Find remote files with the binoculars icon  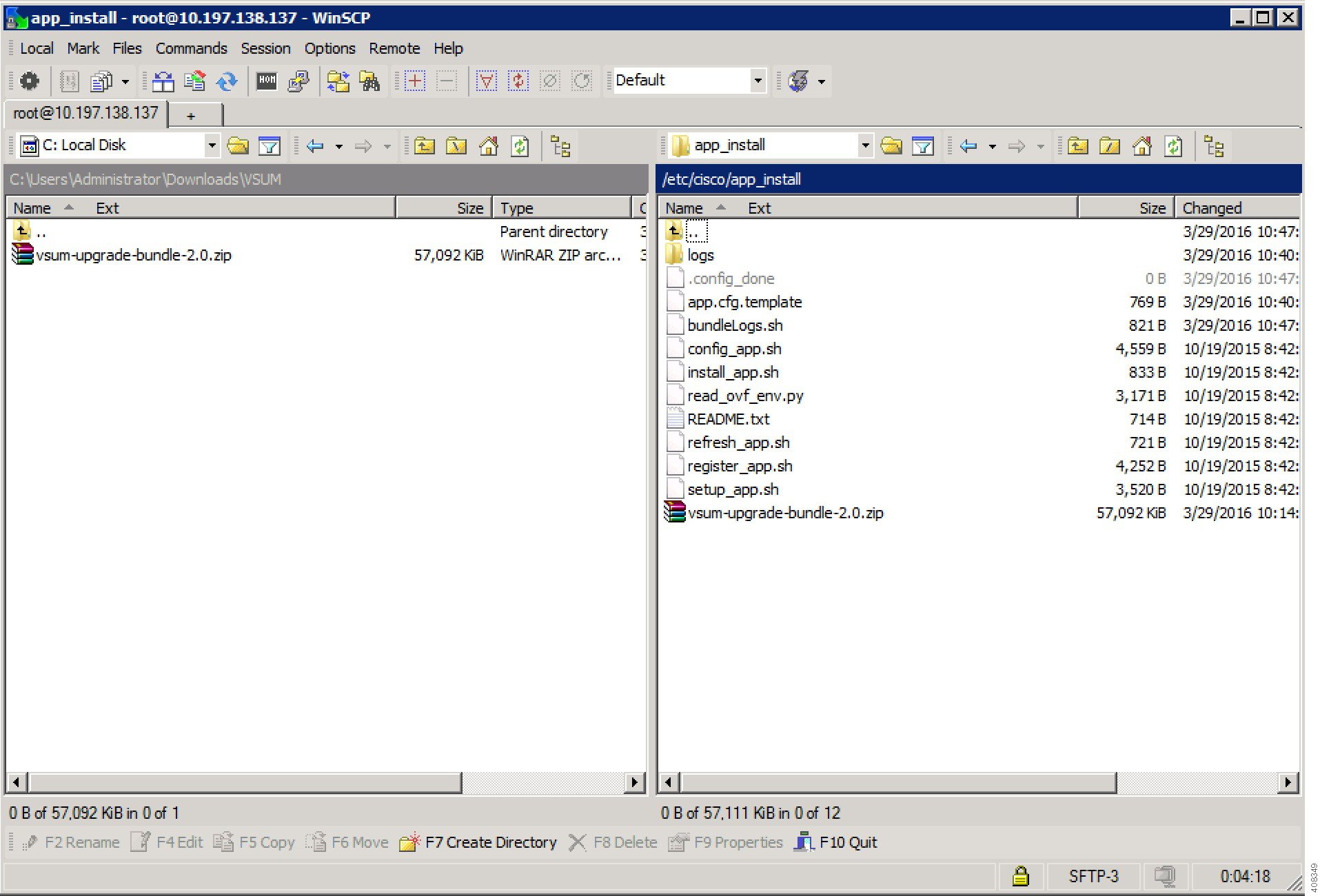(370, 81)
